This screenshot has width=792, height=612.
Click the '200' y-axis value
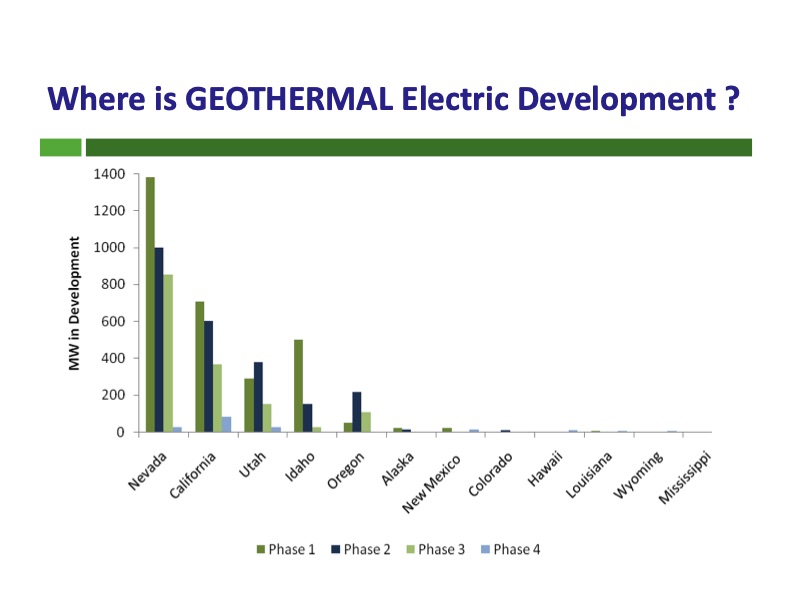point(113,395)
